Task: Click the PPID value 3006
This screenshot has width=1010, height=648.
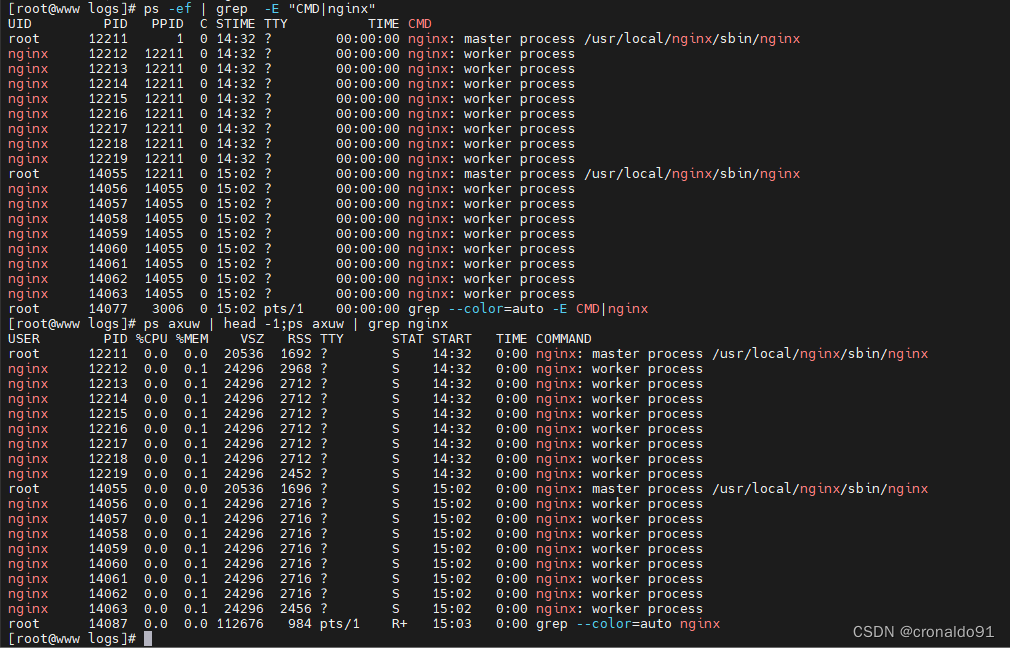Action: pos(167,309)
